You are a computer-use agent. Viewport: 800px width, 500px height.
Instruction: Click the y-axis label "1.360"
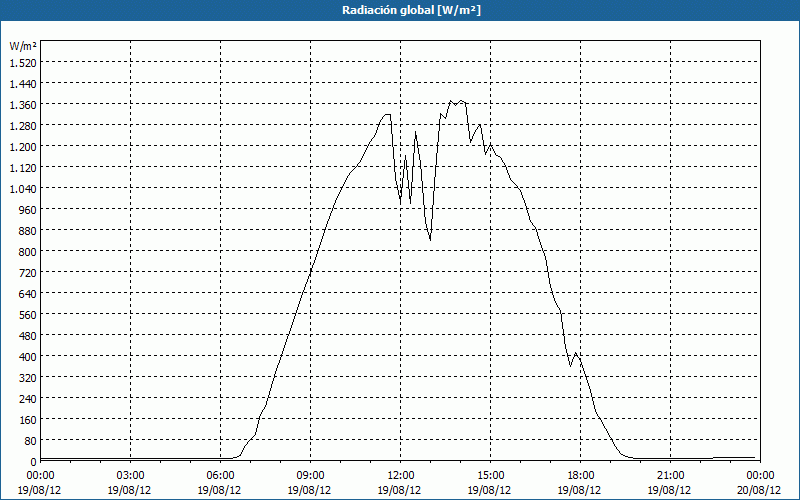pos(23,105)
